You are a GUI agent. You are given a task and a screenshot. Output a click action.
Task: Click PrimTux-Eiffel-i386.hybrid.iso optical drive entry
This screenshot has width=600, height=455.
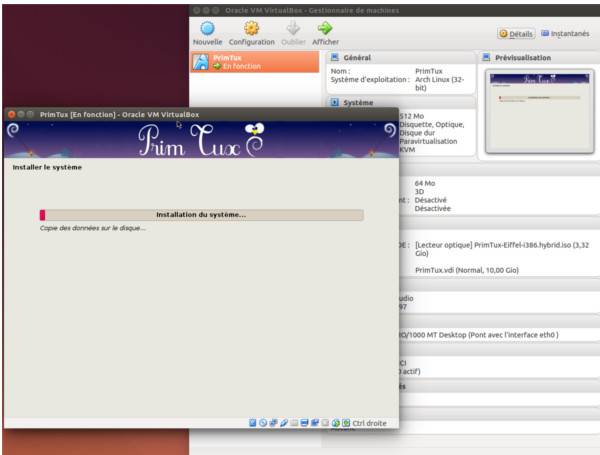pos(502,249)
